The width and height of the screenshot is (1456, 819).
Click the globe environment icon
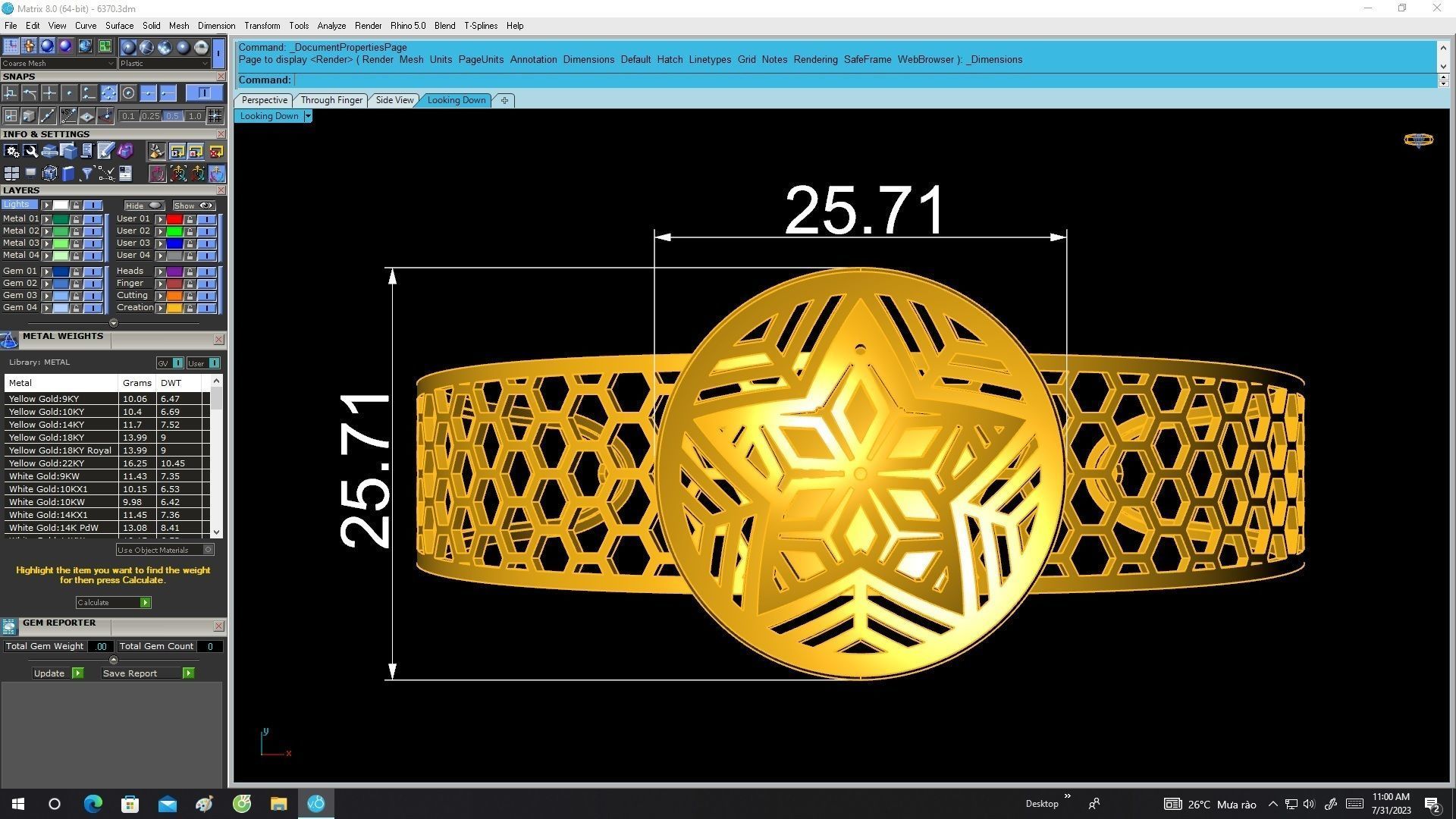point(85,46)
